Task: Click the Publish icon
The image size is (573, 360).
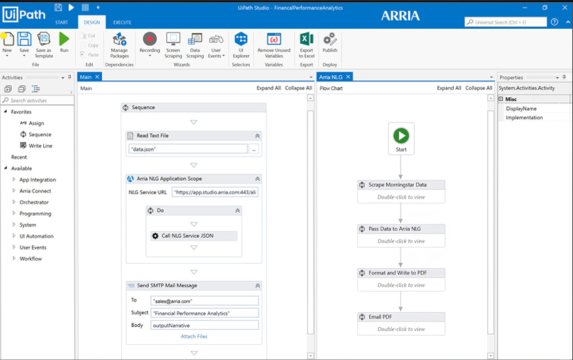Action: click(x=330, y=39)
